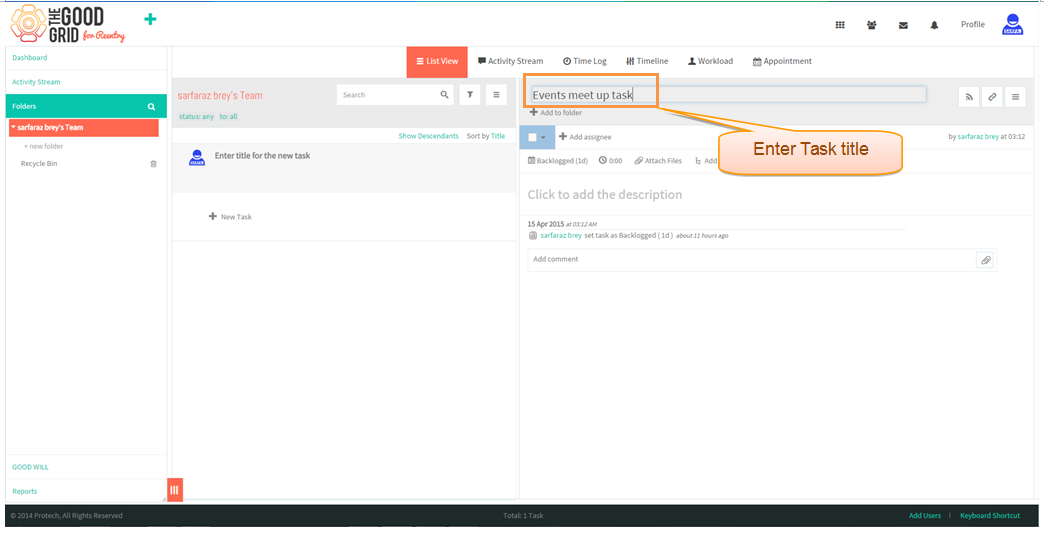Open the apps grid icon in header
The height and width of the screenshot is (533, 1044).
(840, 25)
